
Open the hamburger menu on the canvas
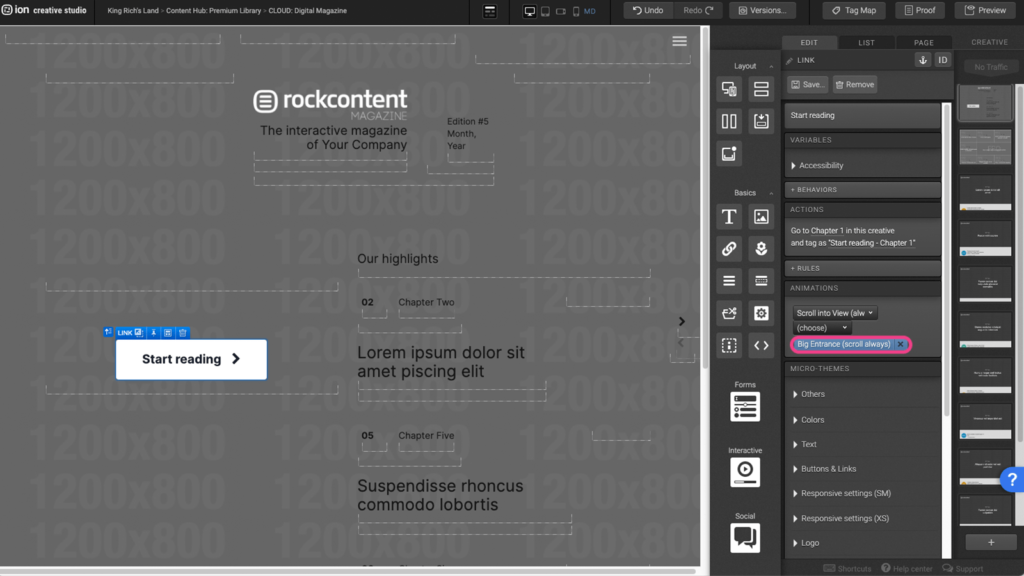(x=679, y=42)
